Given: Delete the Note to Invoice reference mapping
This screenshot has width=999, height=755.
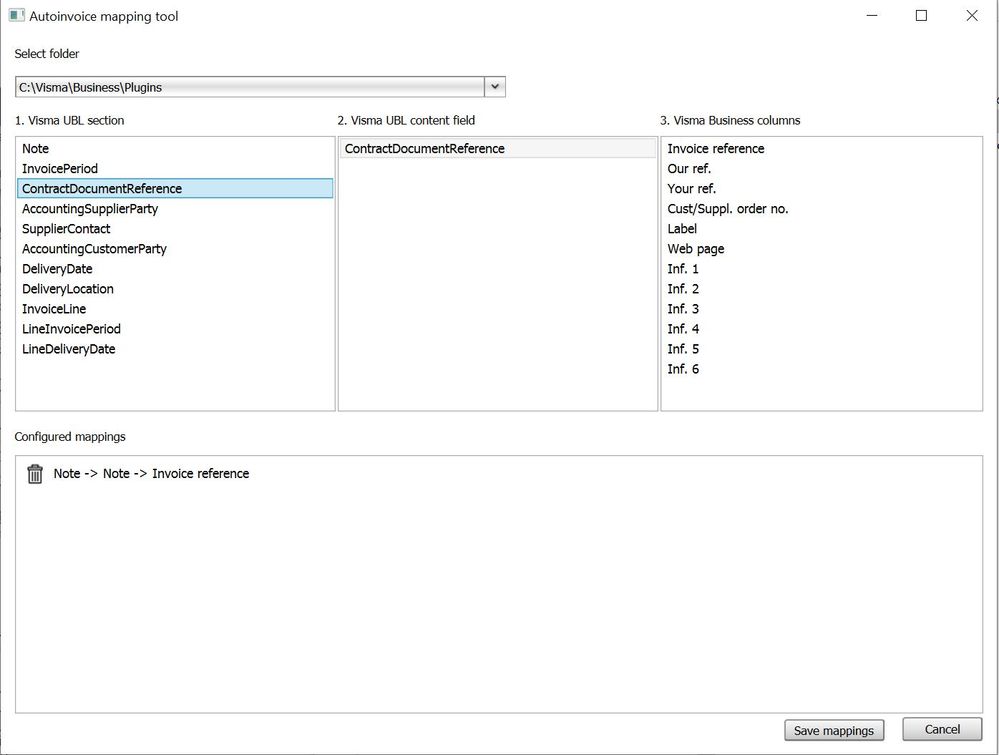Looking at the screenshot, I should coord(35,474).
